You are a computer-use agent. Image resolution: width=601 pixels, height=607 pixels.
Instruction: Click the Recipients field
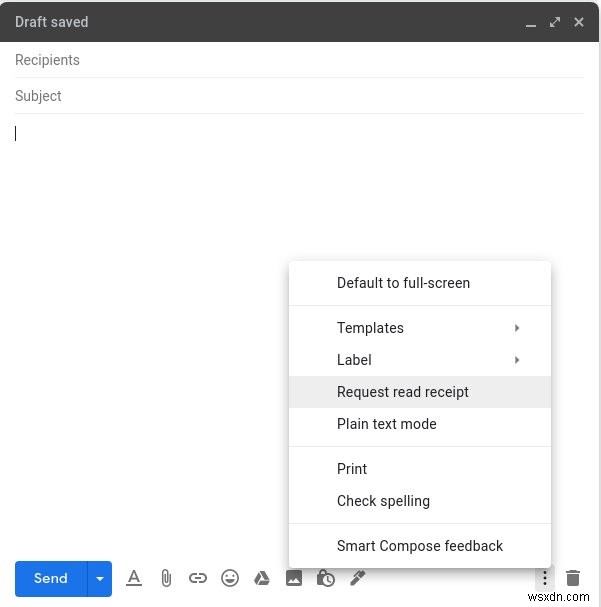tap(299, 60)
